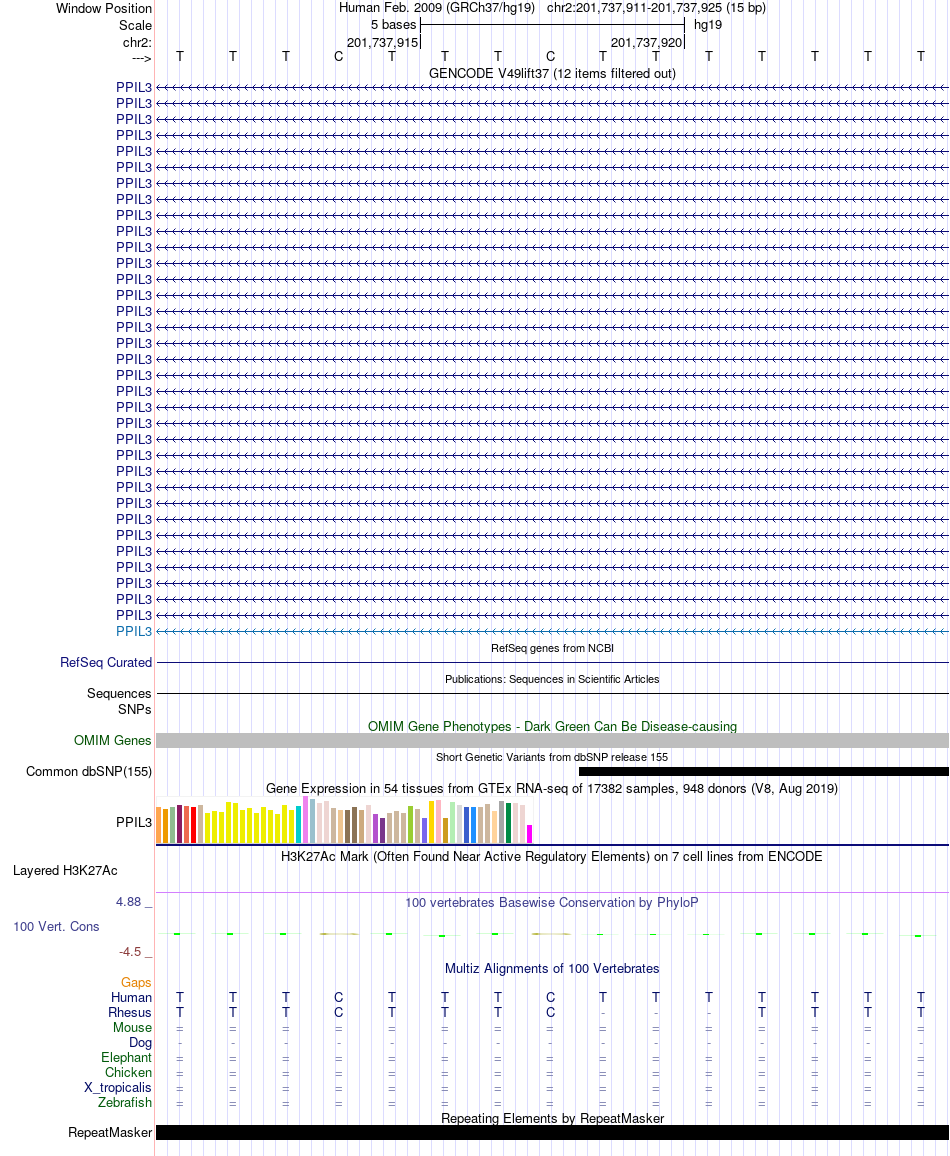Viewport: 950px width, 1156px height.
Task: Click the '5 bases' scale bar text
Action: [394, 25]
